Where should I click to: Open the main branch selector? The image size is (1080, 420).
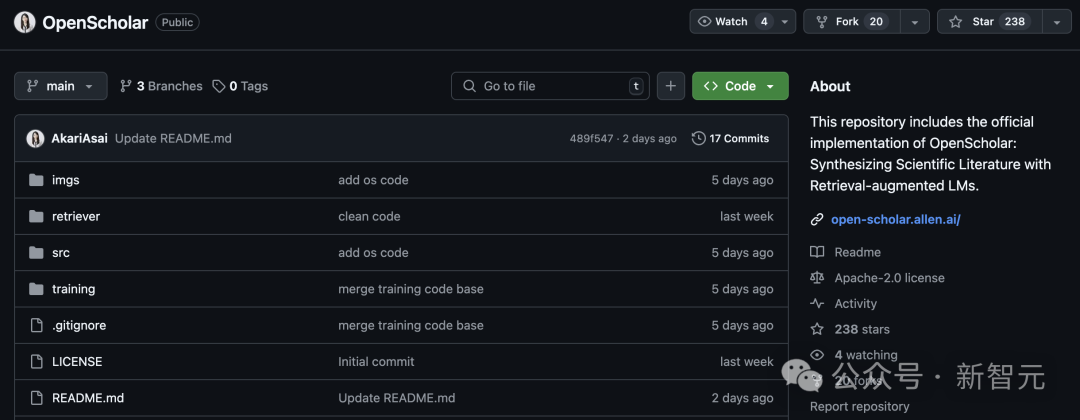tap(61, 86)
